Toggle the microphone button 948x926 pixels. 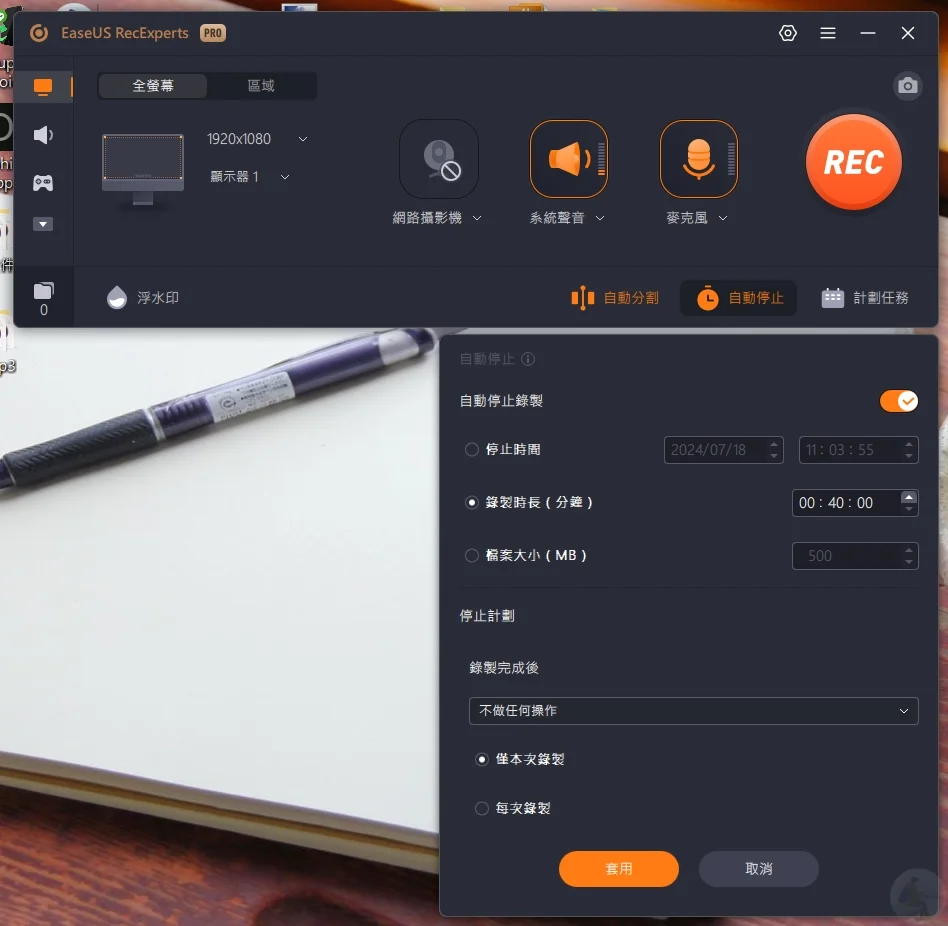699,159
